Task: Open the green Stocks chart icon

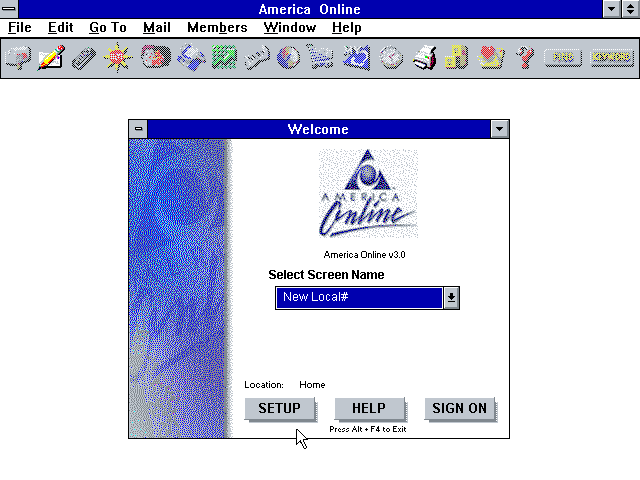Action: (x=224, y=57)
